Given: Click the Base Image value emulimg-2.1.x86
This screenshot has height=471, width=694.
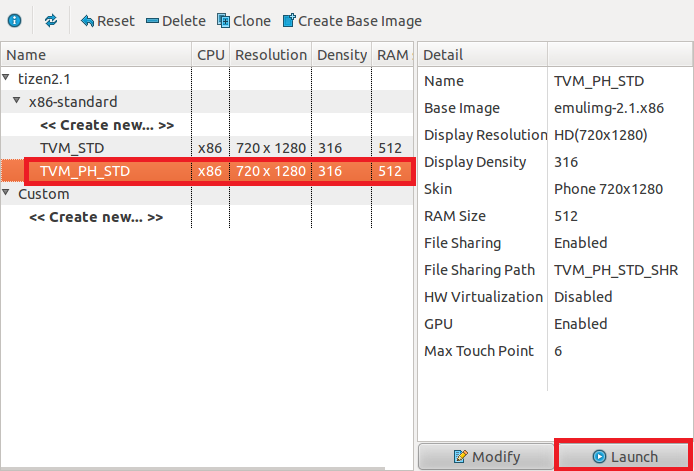Looking at the screenshot, I should (609, 108).
